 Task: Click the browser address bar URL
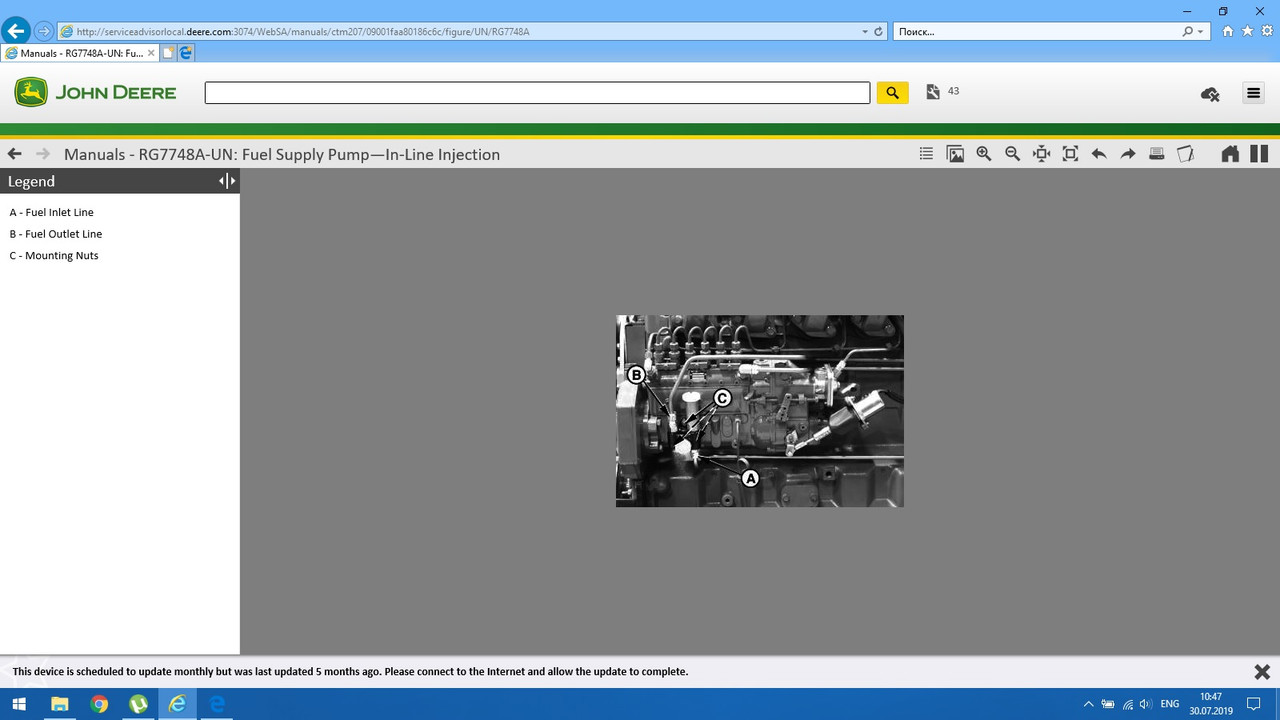point(303,32)
